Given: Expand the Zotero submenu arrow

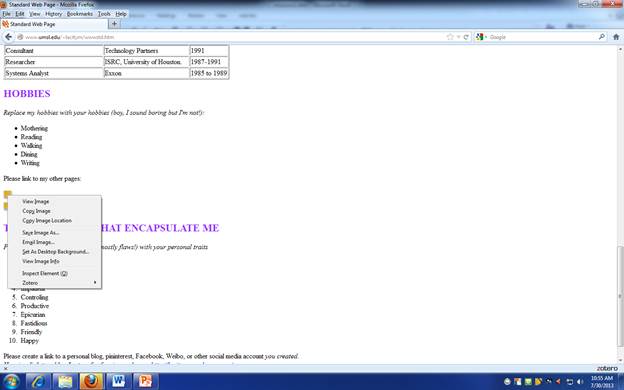Looking at the screenshot, I should point(95,283).
